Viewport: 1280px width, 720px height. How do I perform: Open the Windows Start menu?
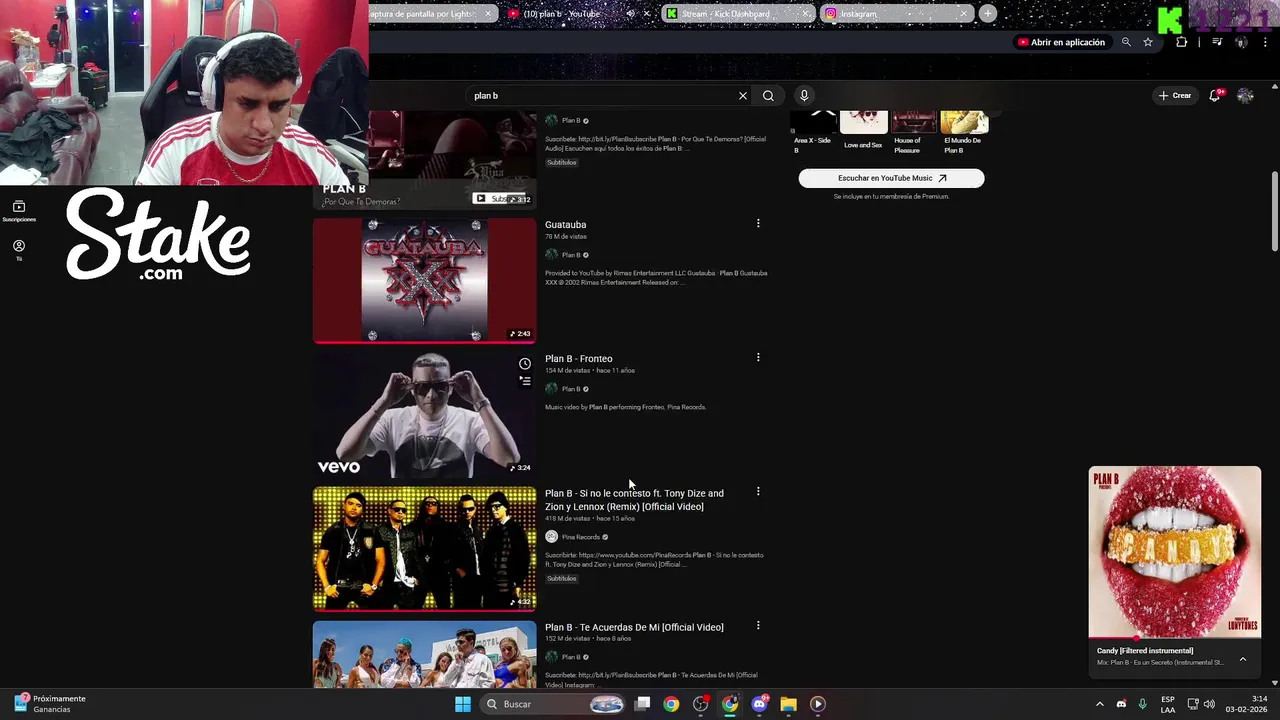click(x=463, y=704)
